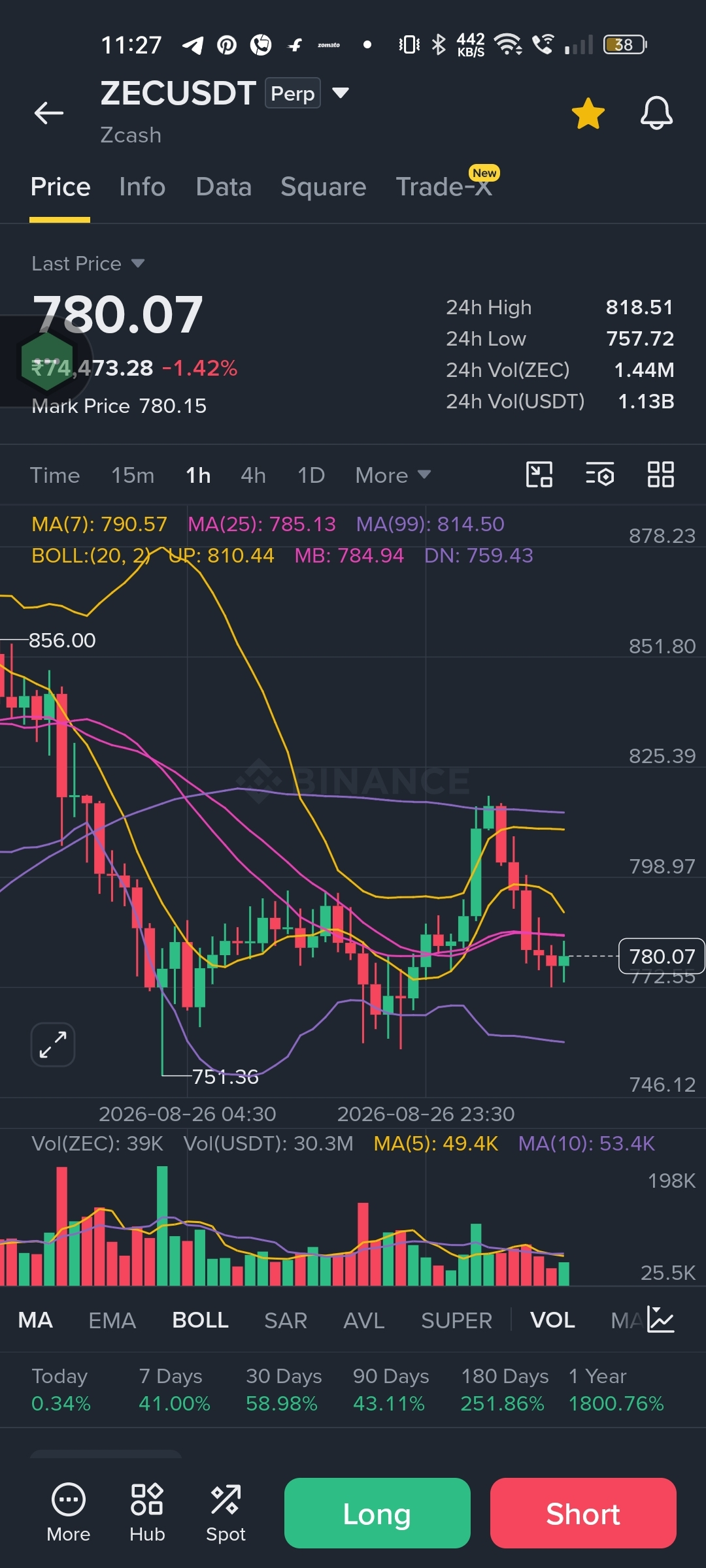Open the Last Price type dropdown
706x1568 pixels.
point(88,263)
